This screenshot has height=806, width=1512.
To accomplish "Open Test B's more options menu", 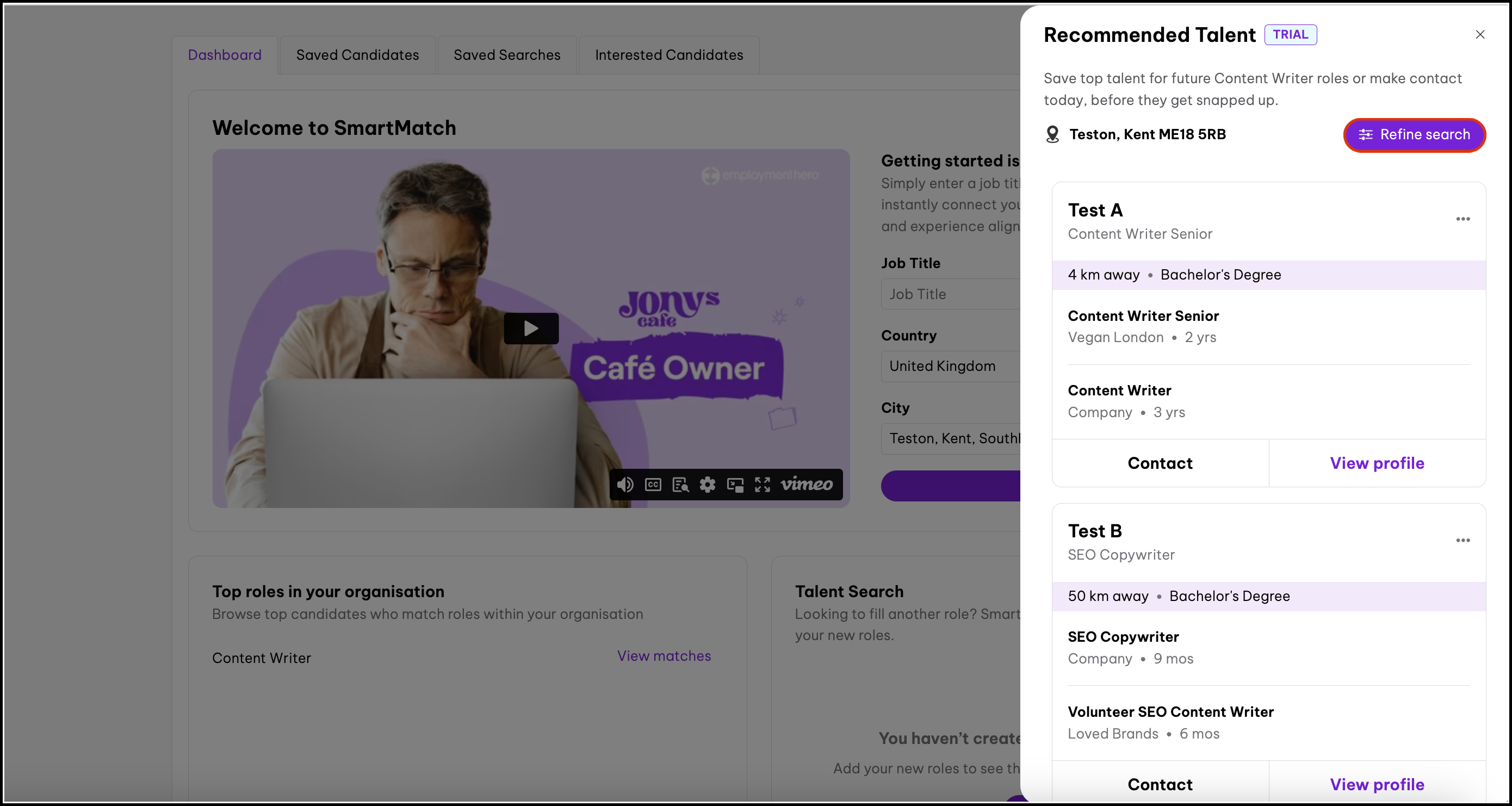I will point(1463,540).
